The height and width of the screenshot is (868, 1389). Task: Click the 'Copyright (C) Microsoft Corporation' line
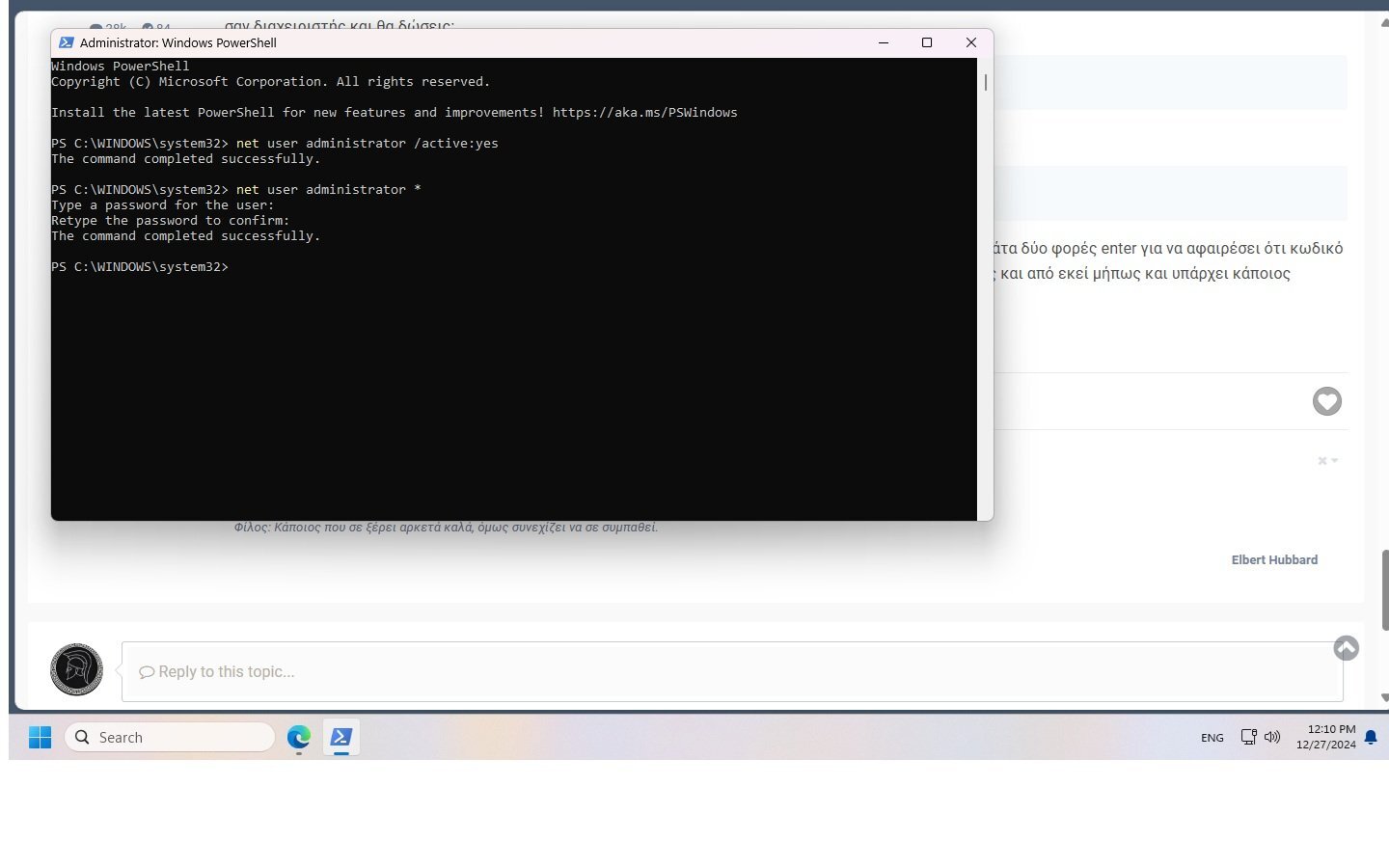pyautogui.click(x=271, y=82)
